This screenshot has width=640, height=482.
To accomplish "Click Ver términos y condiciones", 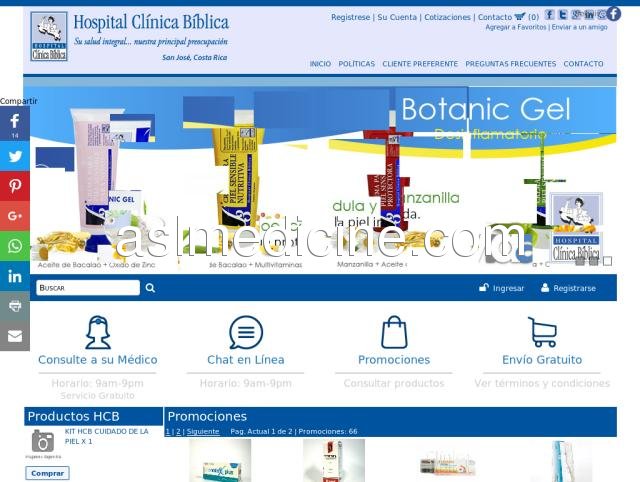I will point(542,383).
